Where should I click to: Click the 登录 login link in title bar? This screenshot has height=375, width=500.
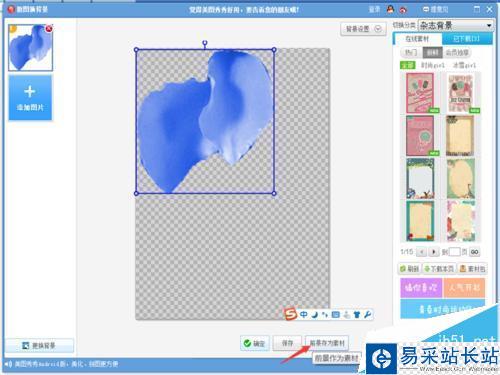[374, 9]
